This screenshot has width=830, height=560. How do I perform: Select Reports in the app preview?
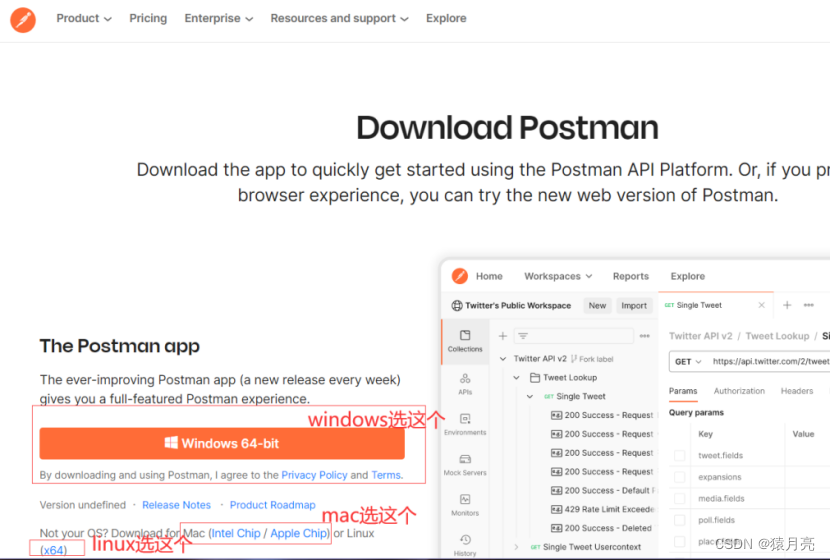(630, 276)
